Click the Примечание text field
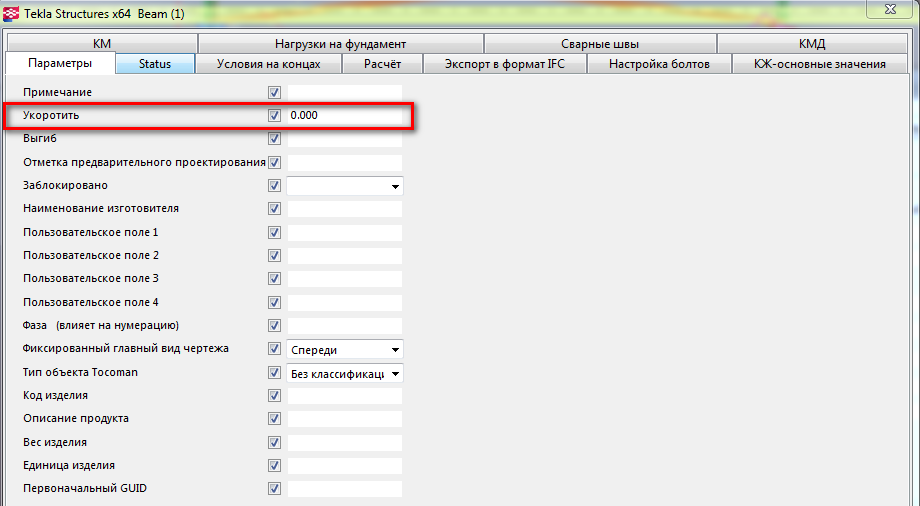This screenshot has height=506, width=920. (345, 93)
